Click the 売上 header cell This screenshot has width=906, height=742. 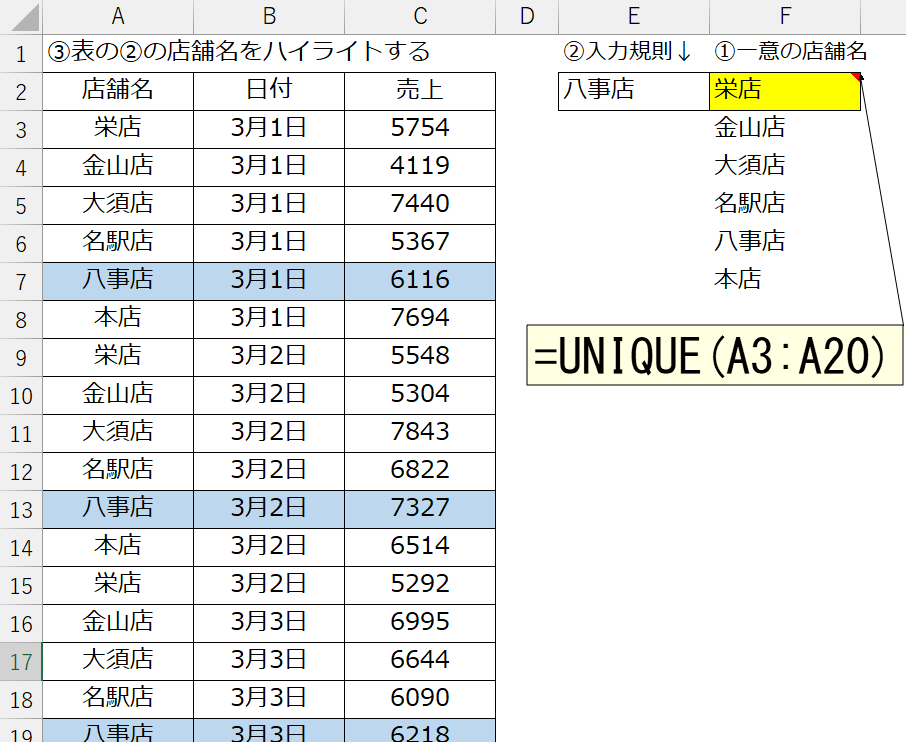pyautogui.click(x=420, y=91)
